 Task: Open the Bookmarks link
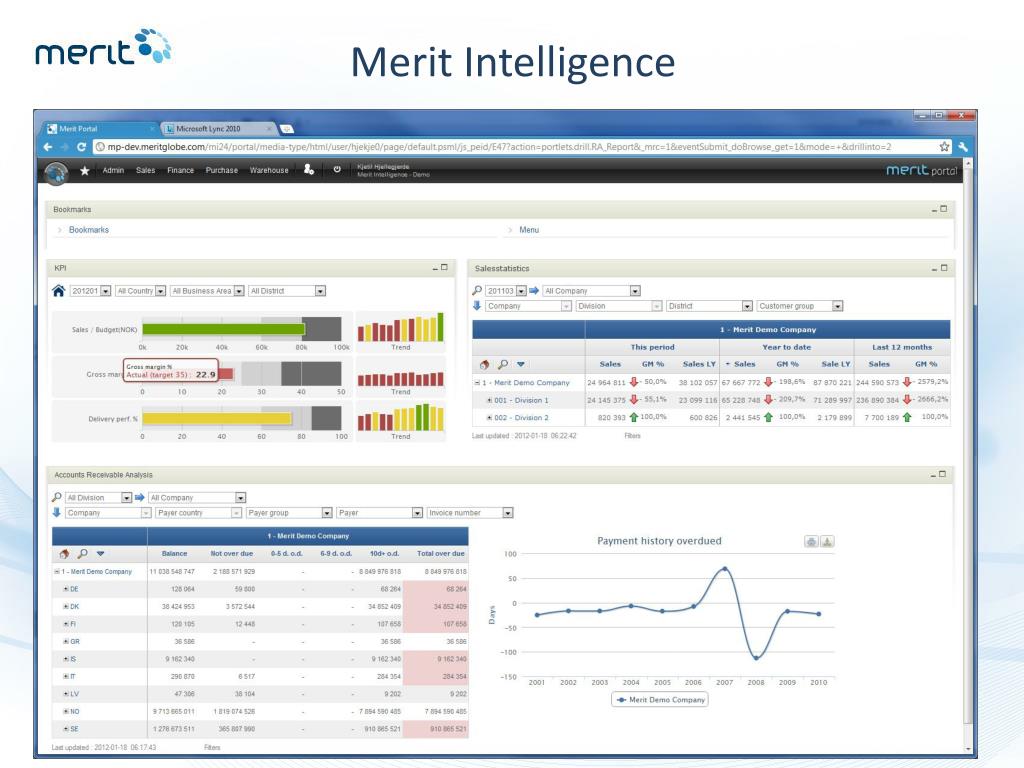point(89,230)
